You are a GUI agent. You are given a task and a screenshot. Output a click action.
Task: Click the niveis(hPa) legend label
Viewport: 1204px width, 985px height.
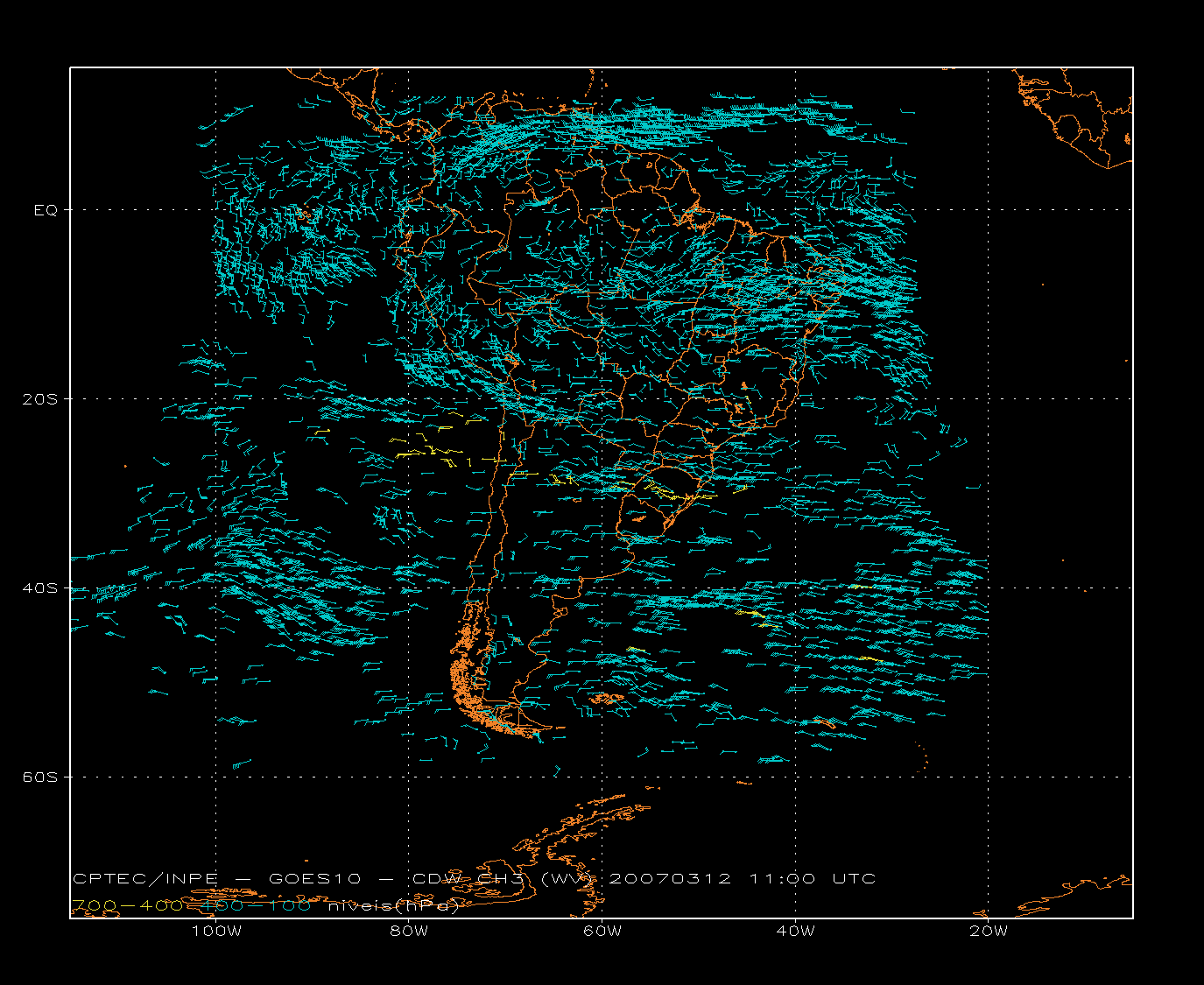tap(394, 906)
